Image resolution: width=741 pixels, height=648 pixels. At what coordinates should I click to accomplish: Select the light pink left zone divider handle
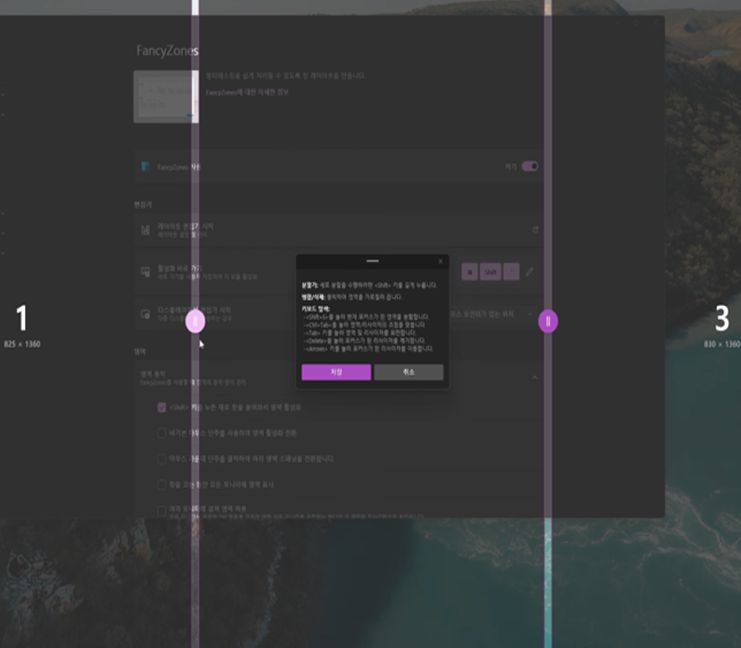195,322
